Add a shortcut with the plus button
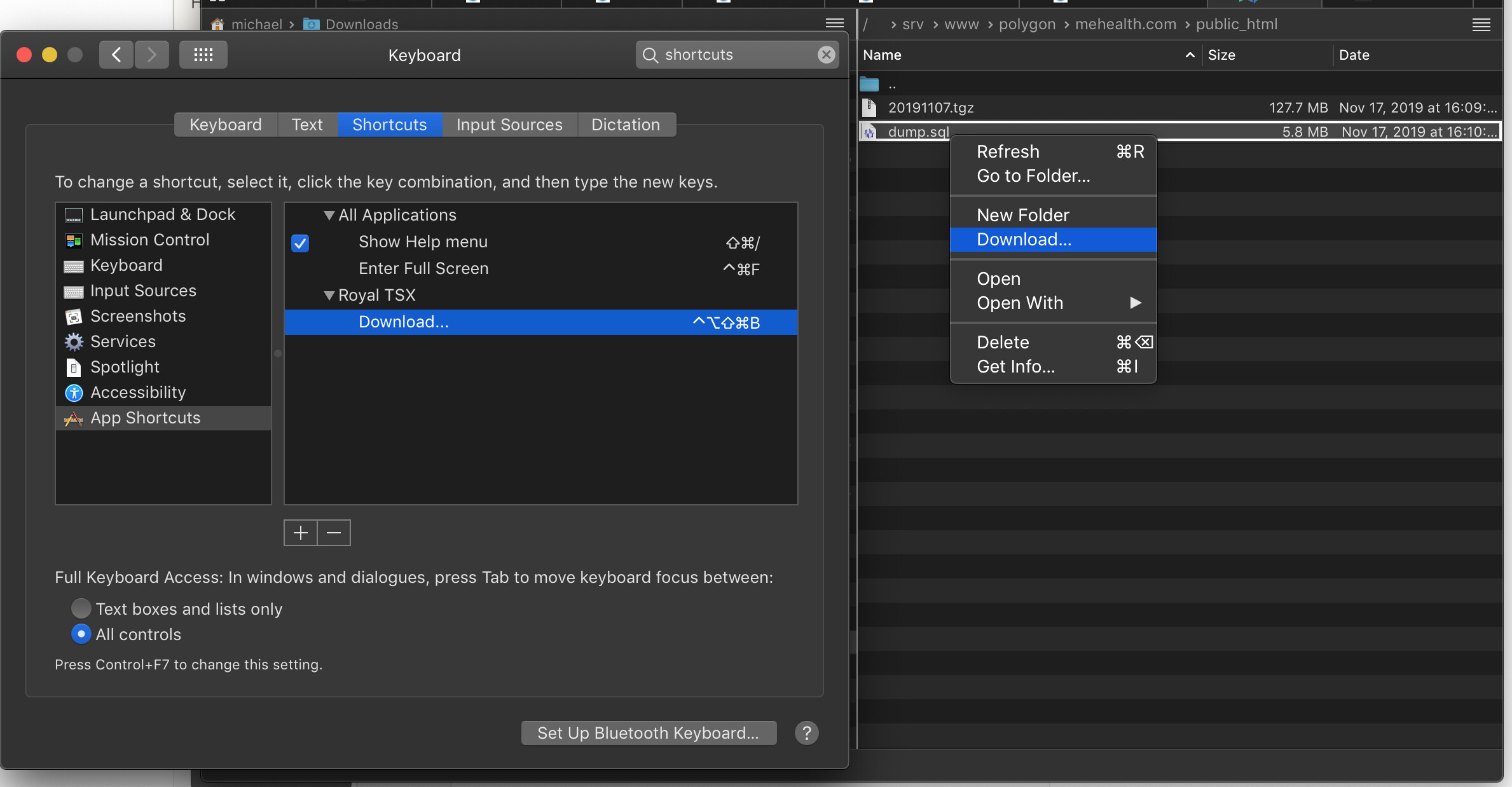 coord(300,533)
